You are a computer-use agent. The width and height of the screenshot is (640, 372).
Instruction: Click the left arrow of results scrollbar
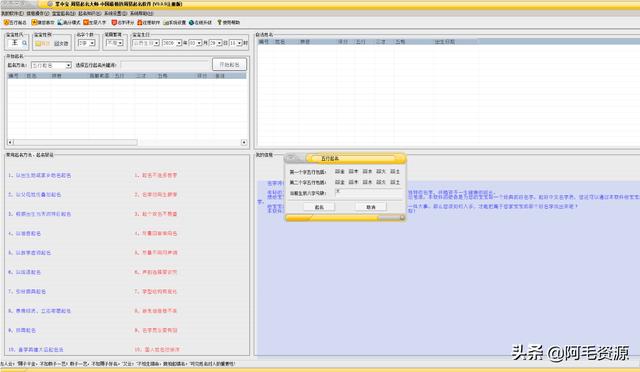10,142
